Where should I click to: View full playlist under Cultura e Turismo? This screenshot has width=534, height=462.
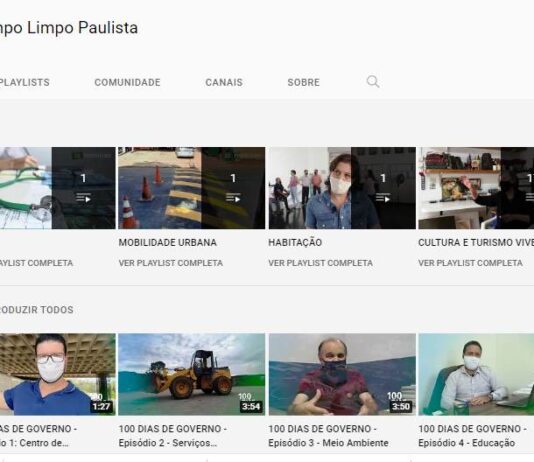click(x=470, y=263)
